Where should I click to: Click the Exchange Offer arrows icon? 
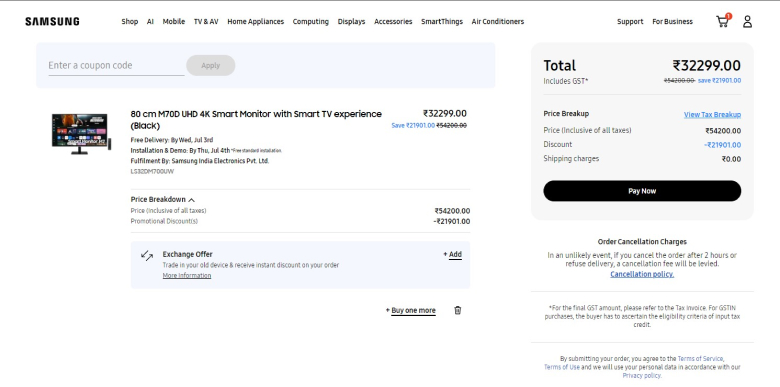[147, 256]
